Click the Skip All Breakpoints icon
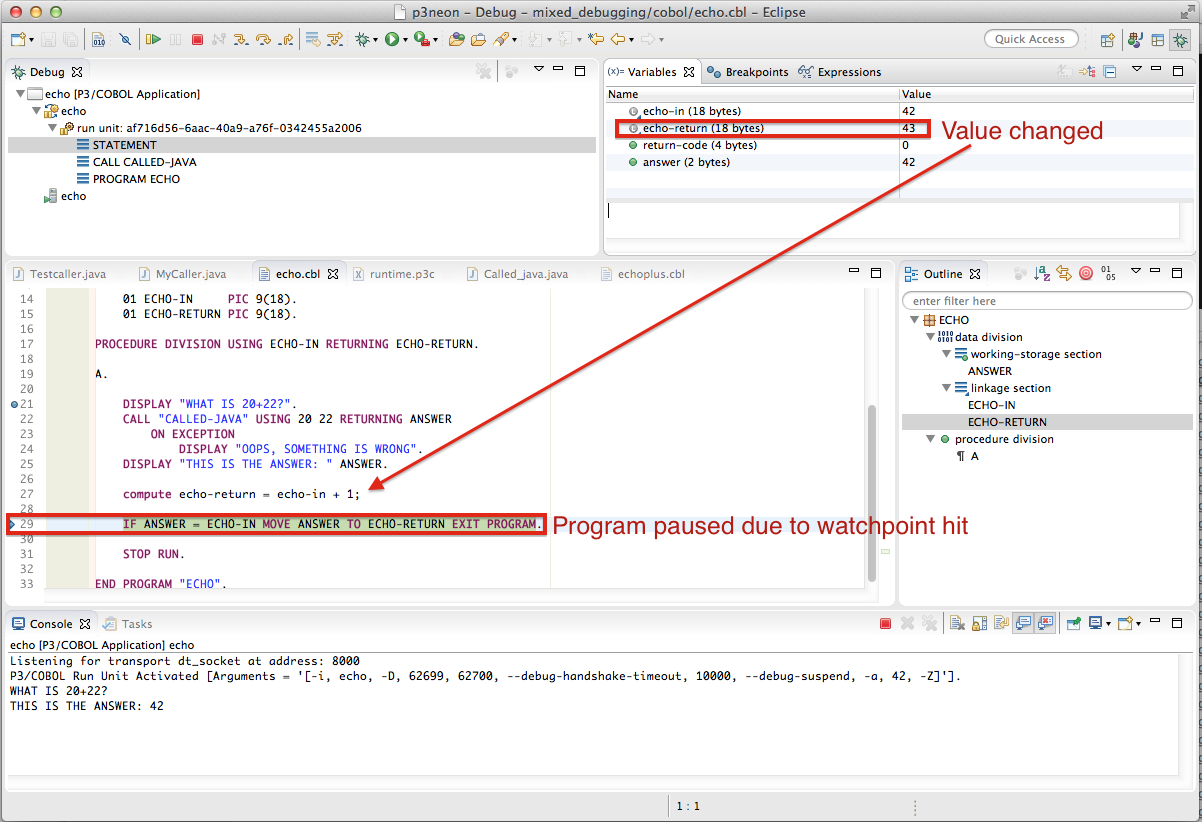 coord(125,40)
